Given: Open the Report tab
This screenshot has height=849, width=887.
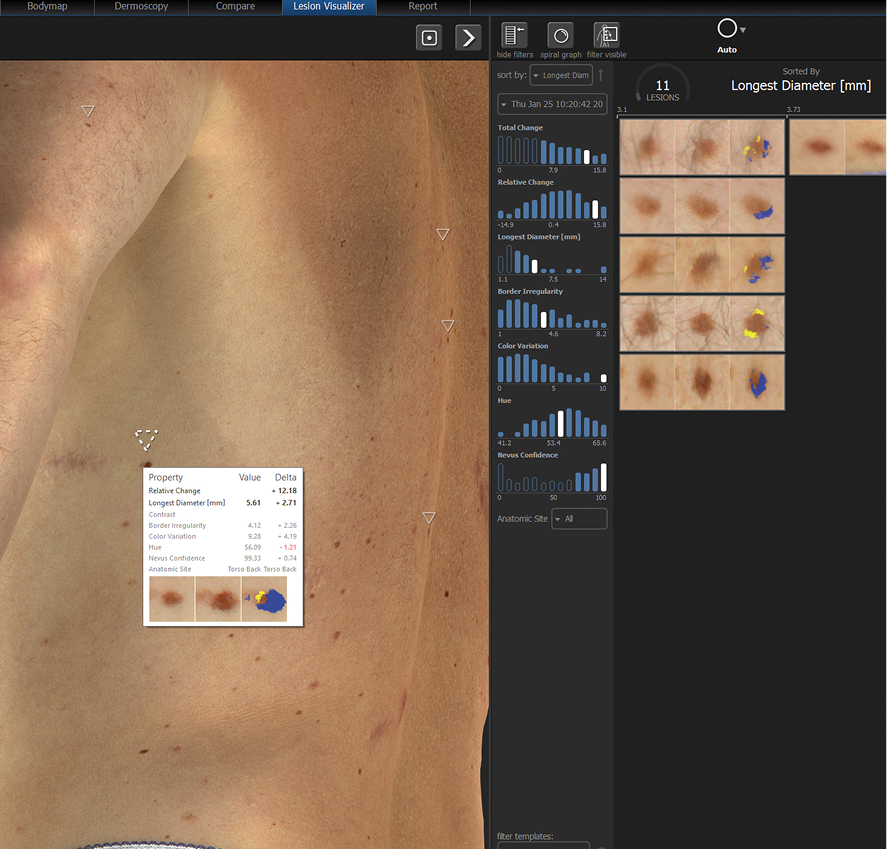Looking at the screenshot, I should pos(422,7).
